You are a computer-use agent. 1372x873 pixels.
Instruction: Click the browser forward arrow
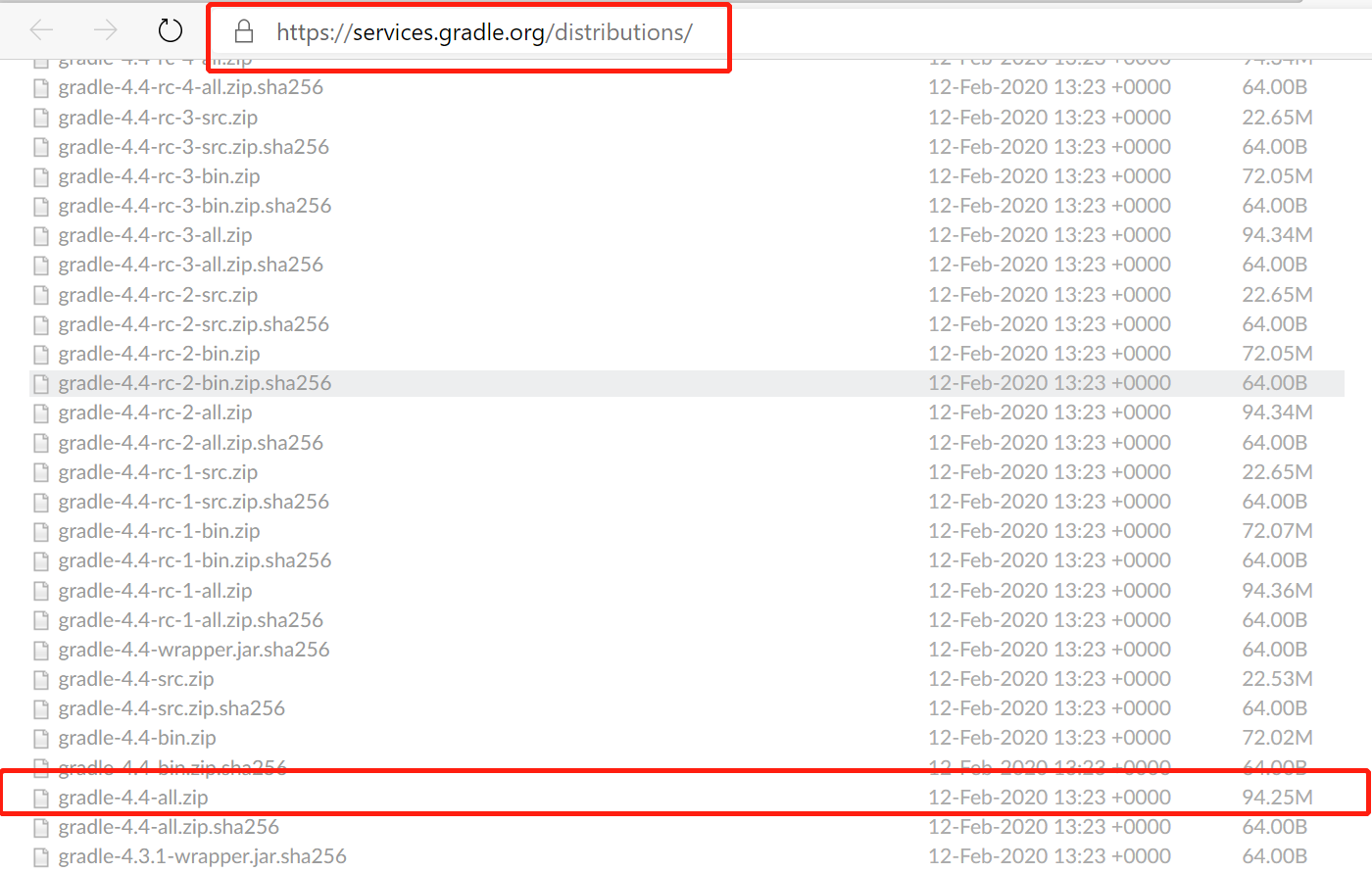pos(106,30)
